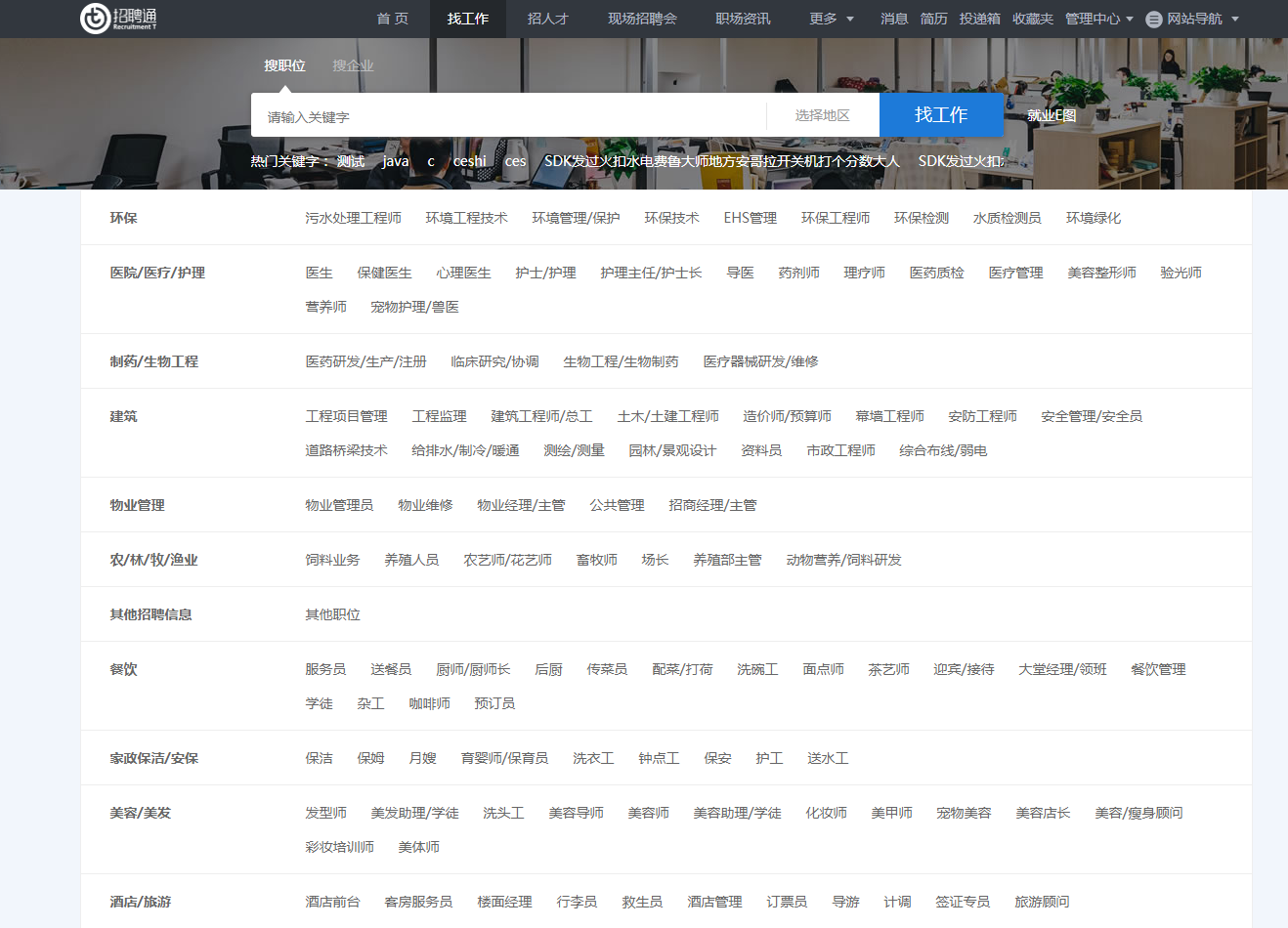Choose 心理医生 under medical jobs
Screen dimensions: 1288x928
click(x=463, y=273)
